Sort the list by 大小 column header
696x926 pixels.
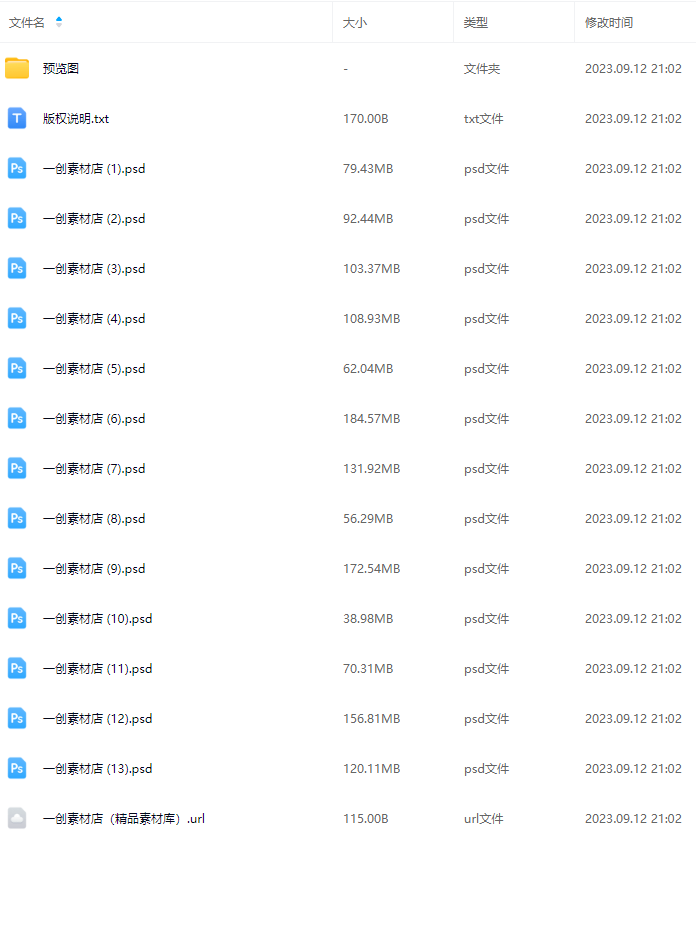355,22
